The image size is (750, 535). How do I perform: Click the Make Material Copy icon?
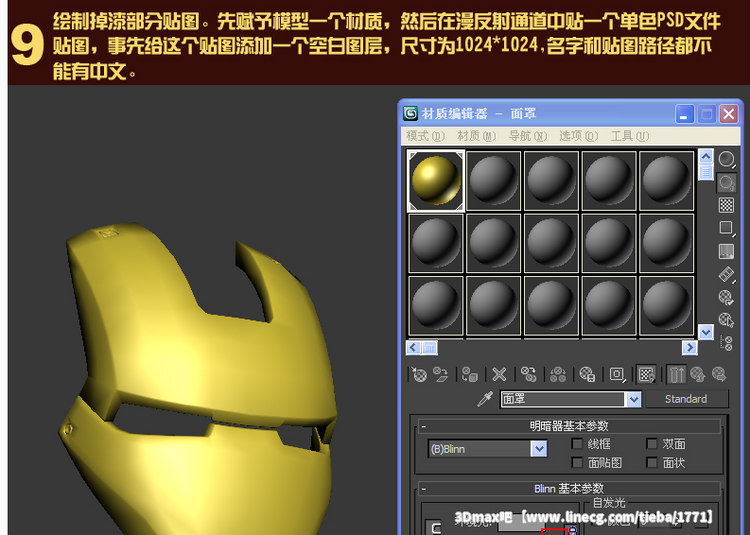pos(529,374)
